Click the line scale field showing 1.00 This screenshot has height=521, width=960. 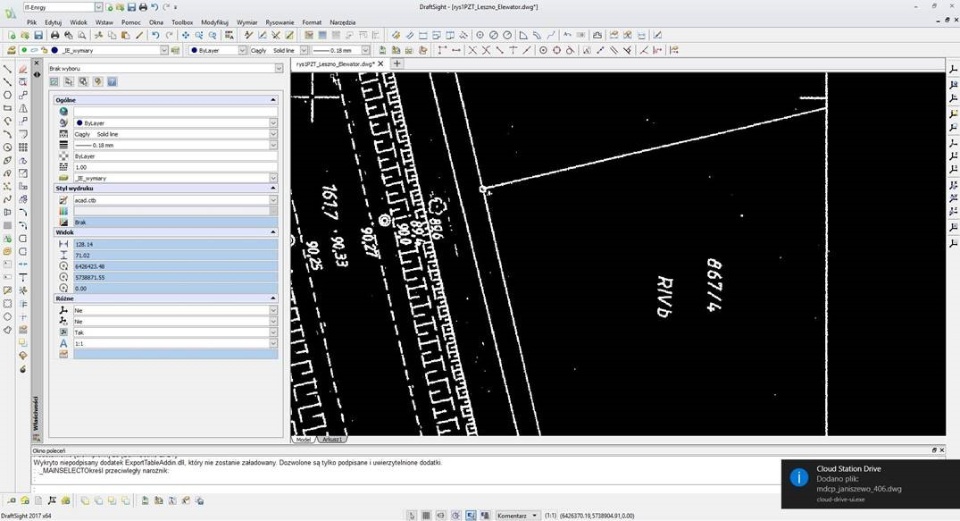[x=175, y=167]
